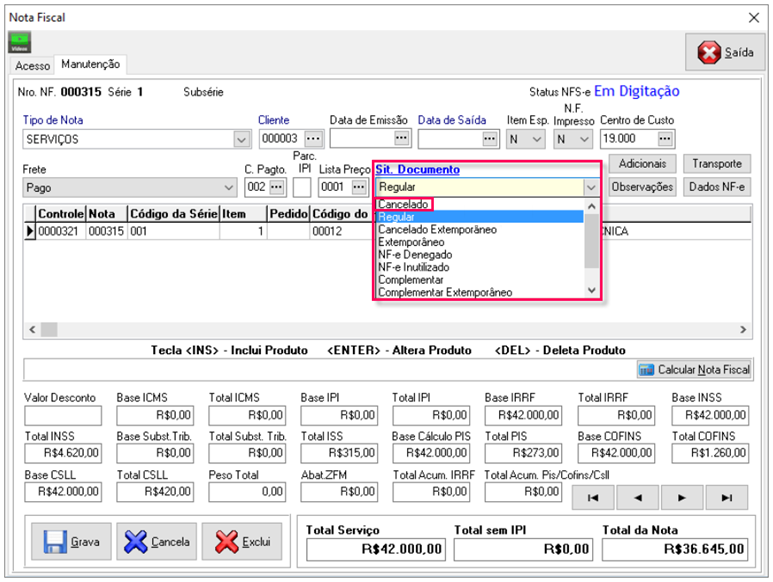This screenshot has width=773, height=582.
Task: Go to the previous record arrow
Action: click(638, 497)
